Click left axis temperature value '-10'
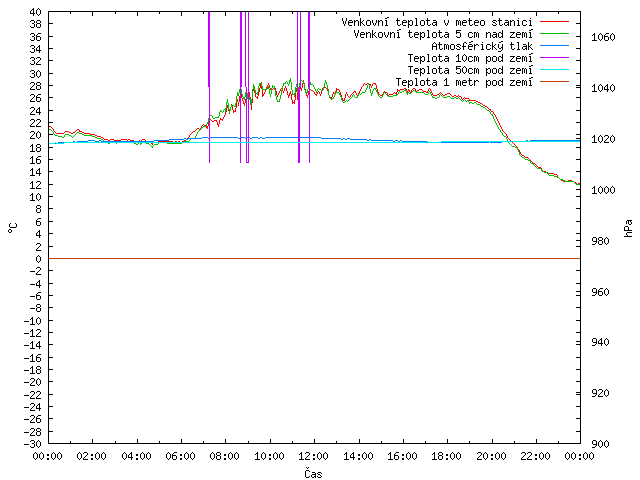The image size is (640, 480). (33, 321)
